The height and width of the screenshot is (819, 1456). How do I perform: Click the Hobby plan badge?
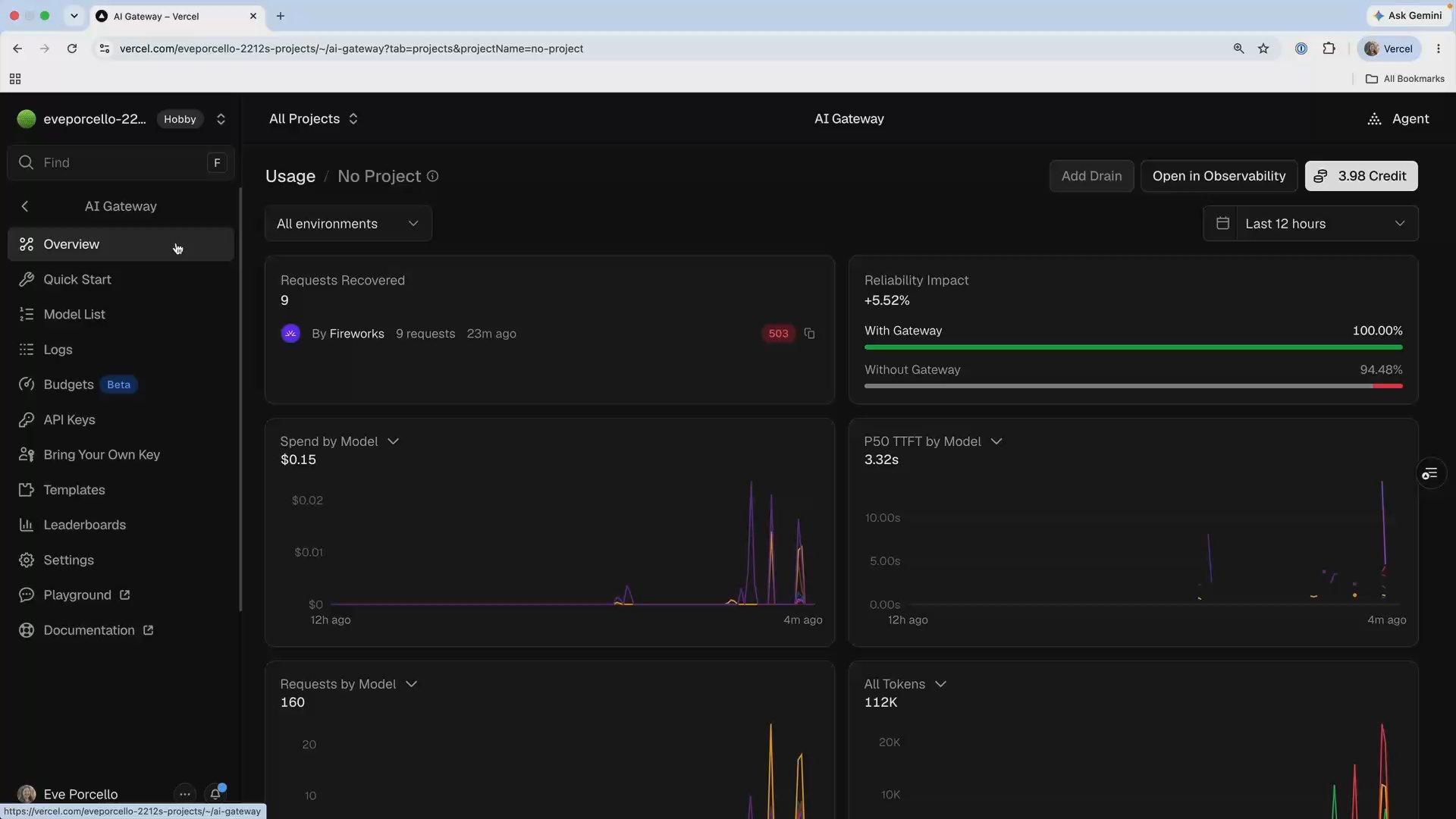[180, 119]
